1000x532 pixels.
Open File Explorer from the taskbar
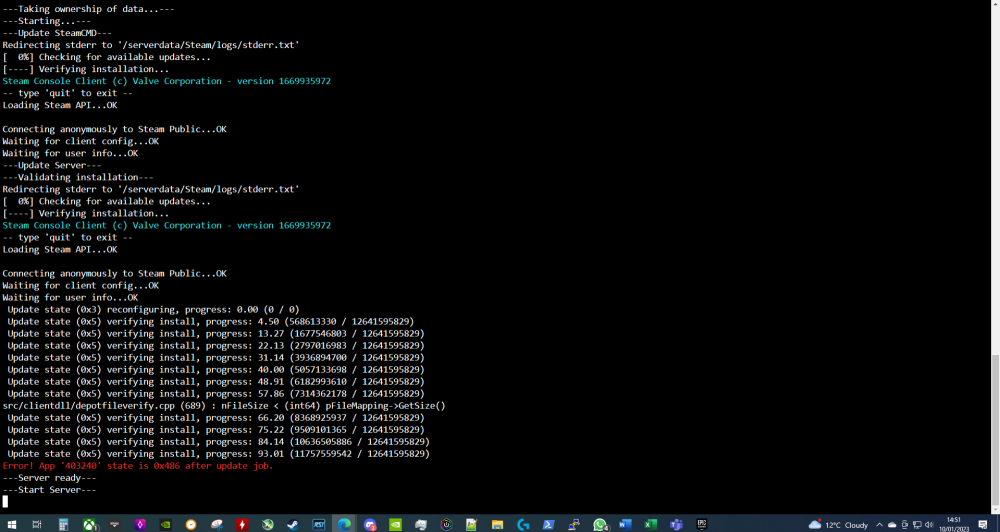(497, 524)
